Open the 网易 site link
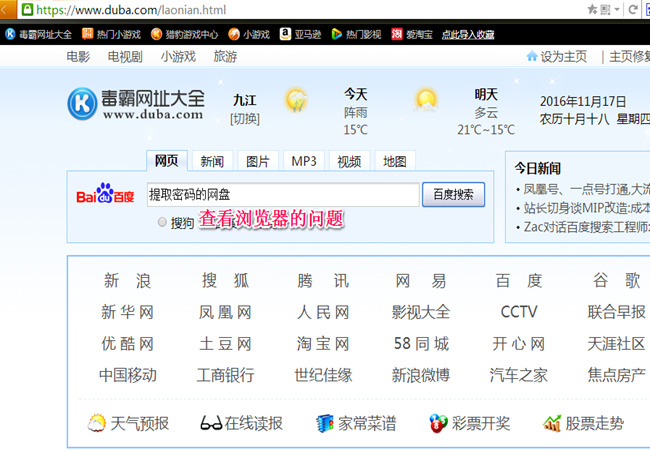The height and width of the screenshot is (450, 650). (x=421, y=281)
